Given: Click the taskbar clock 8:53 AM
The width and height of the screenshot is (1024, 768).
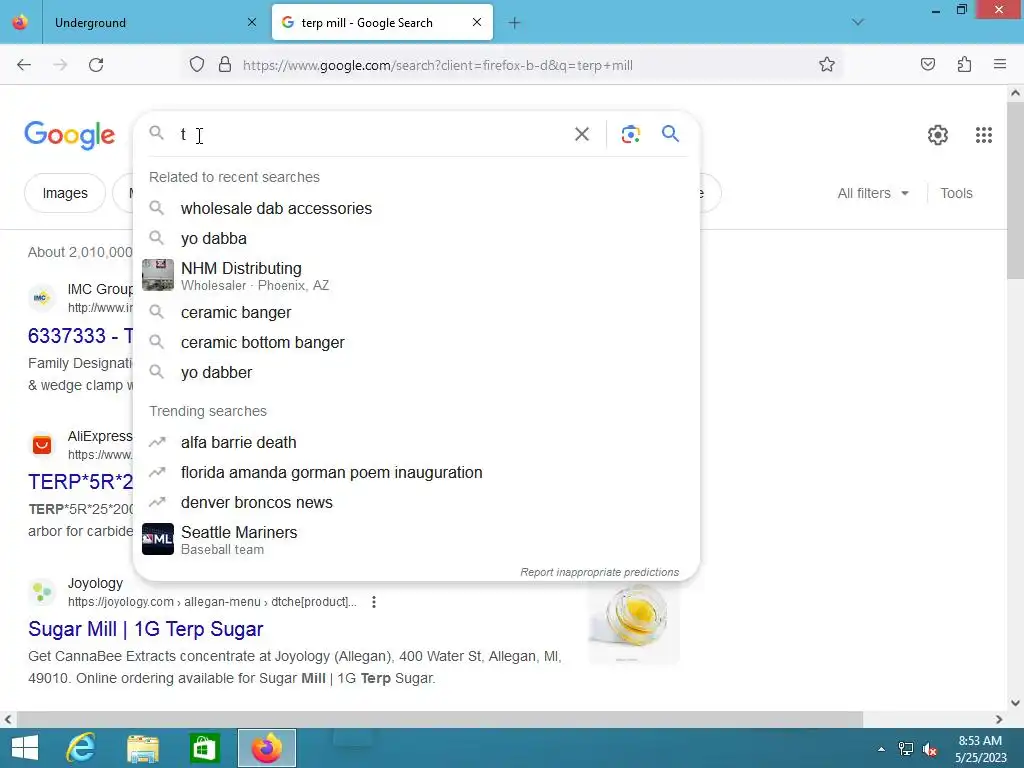Looking at the screenshot, I should tap(980, 741).
